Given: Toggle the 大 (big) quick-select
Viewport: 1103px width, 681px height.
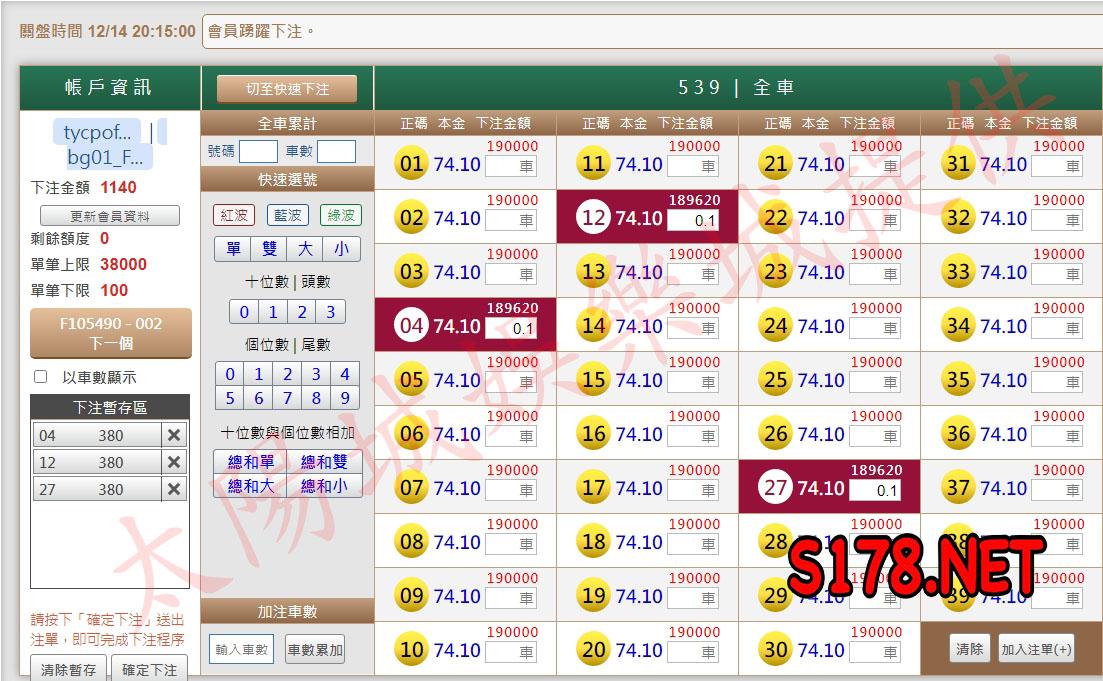Looking at the screenshot, I should coord(305,249).
